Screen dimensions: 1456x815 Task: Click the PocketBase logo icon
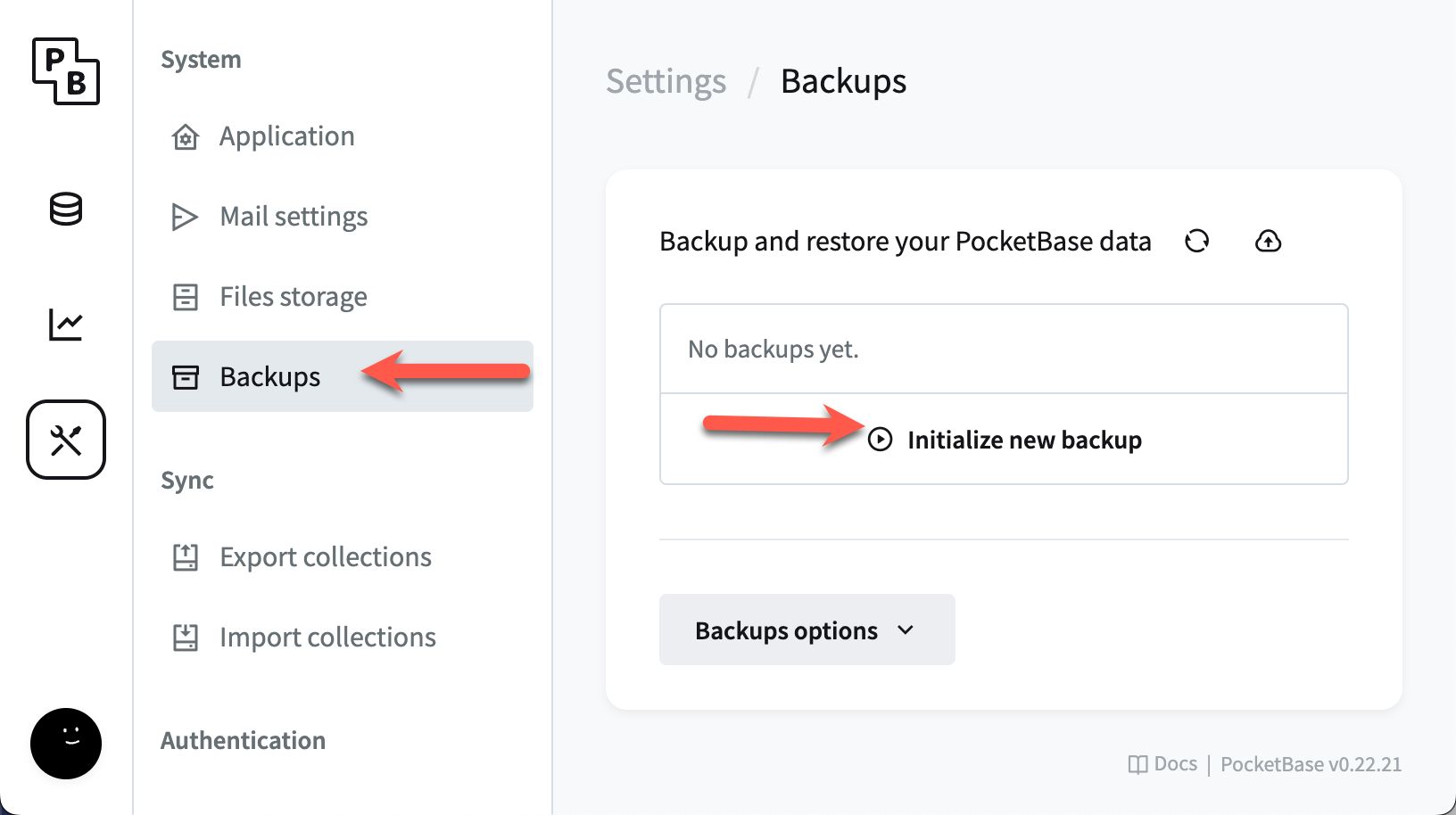click(66, 71)
